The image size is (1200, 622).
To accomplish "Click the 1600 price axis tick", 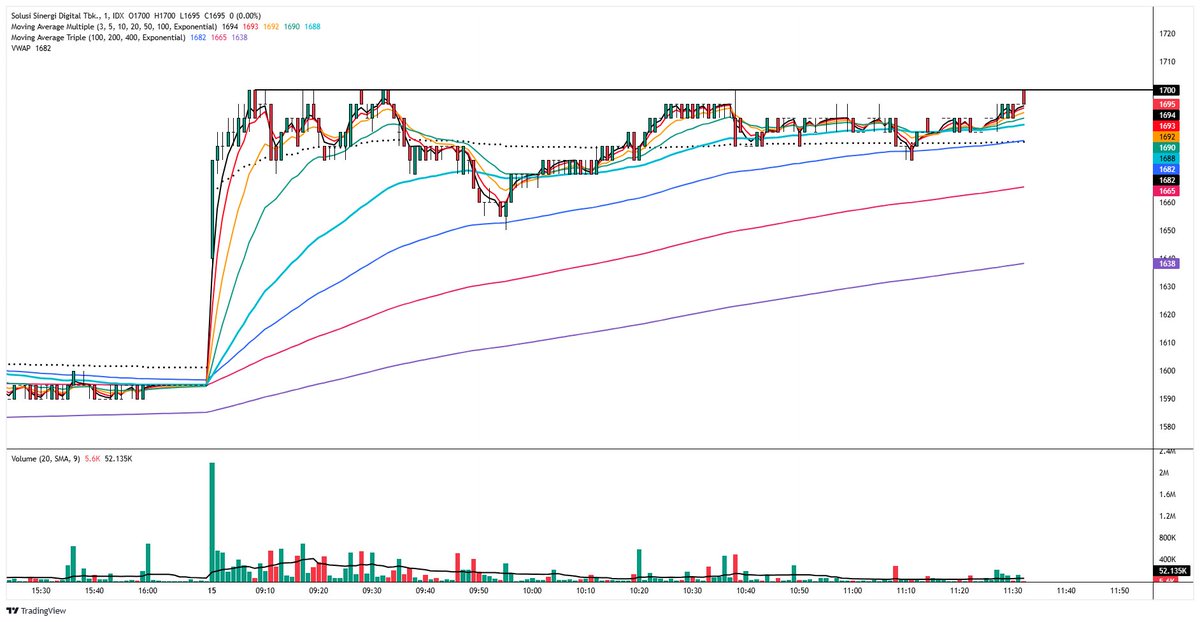I will pos(1167,370).
